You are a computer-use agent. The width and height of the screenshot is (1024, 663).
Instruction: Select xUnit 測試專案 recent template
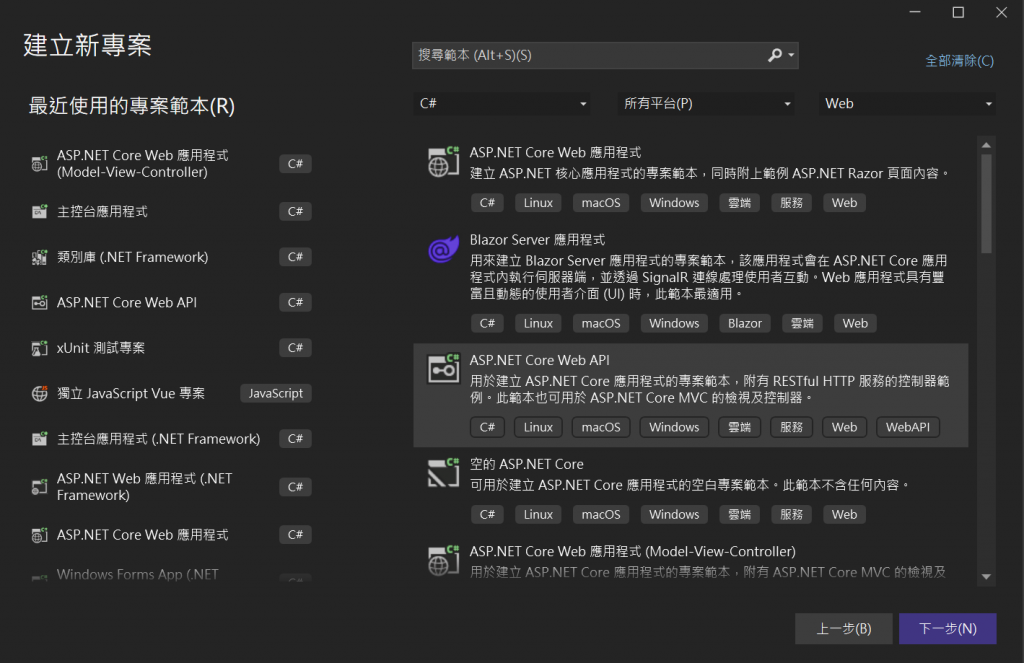(x=171, y=348)
